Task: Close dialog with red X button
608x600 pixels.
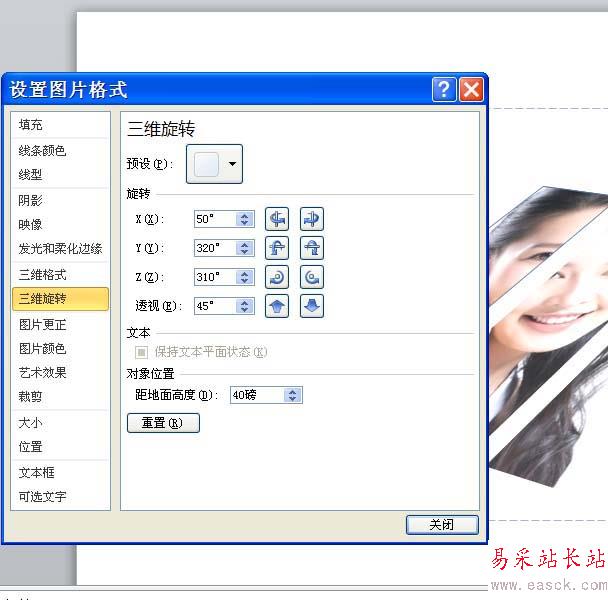Action: tap(471, 90)
